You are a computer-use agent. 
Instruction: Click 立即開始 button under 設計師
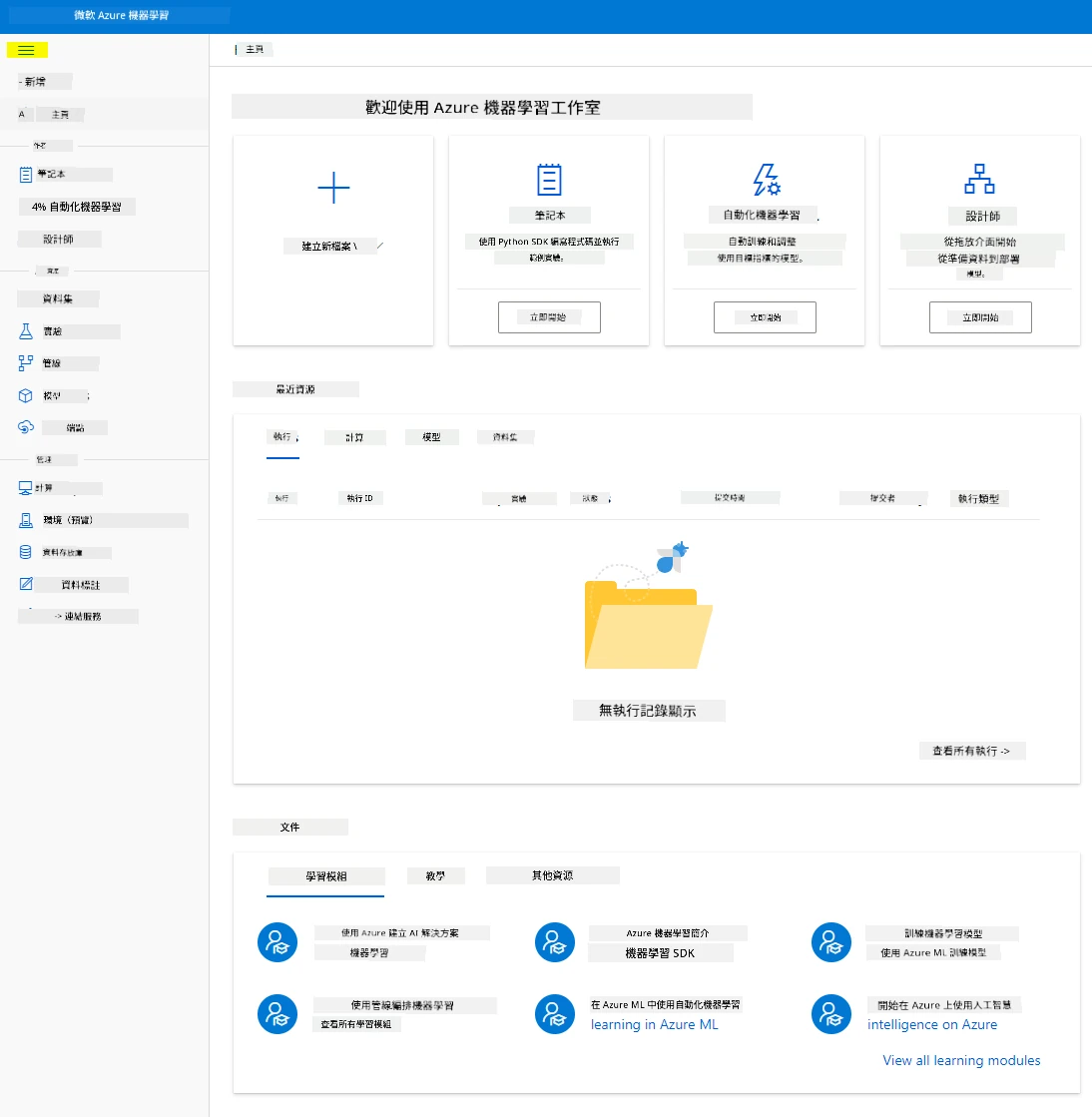click(980, 317)
